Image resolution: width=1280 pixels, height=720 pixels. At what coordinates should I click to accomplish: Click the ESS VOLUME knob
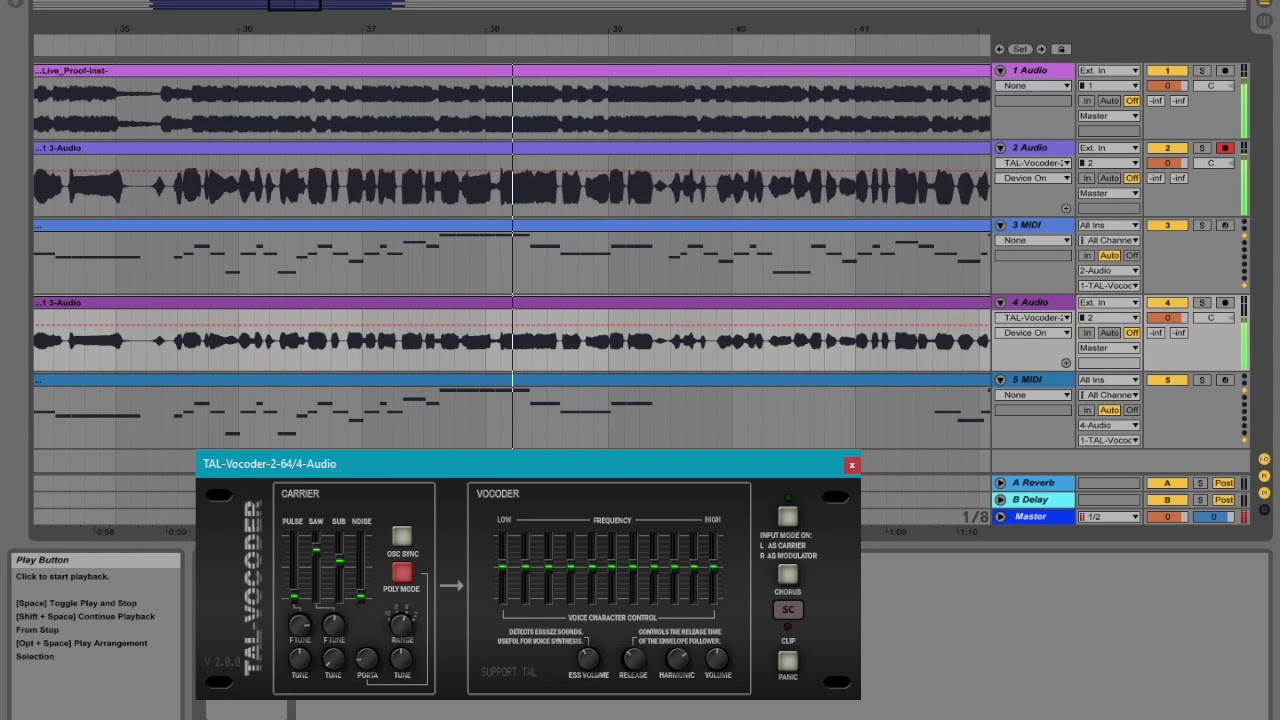588,658
